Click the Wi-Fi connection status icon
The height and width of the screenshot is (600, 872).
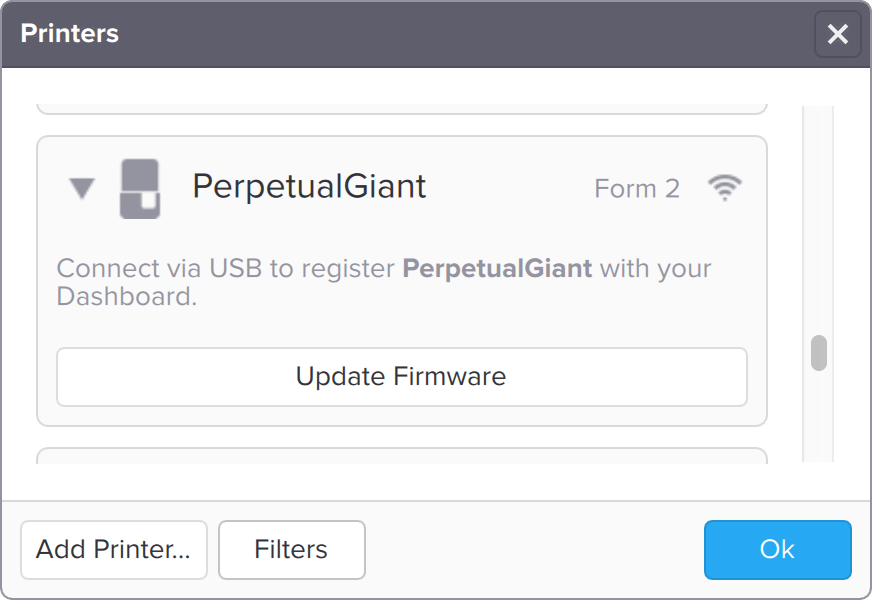724,188
